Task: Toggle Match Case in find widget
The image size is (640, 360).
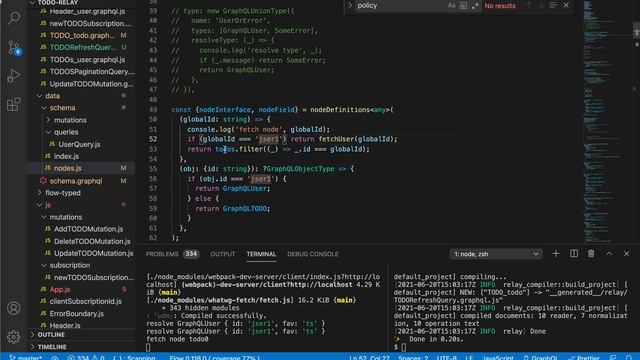Action: click(451, 6)
